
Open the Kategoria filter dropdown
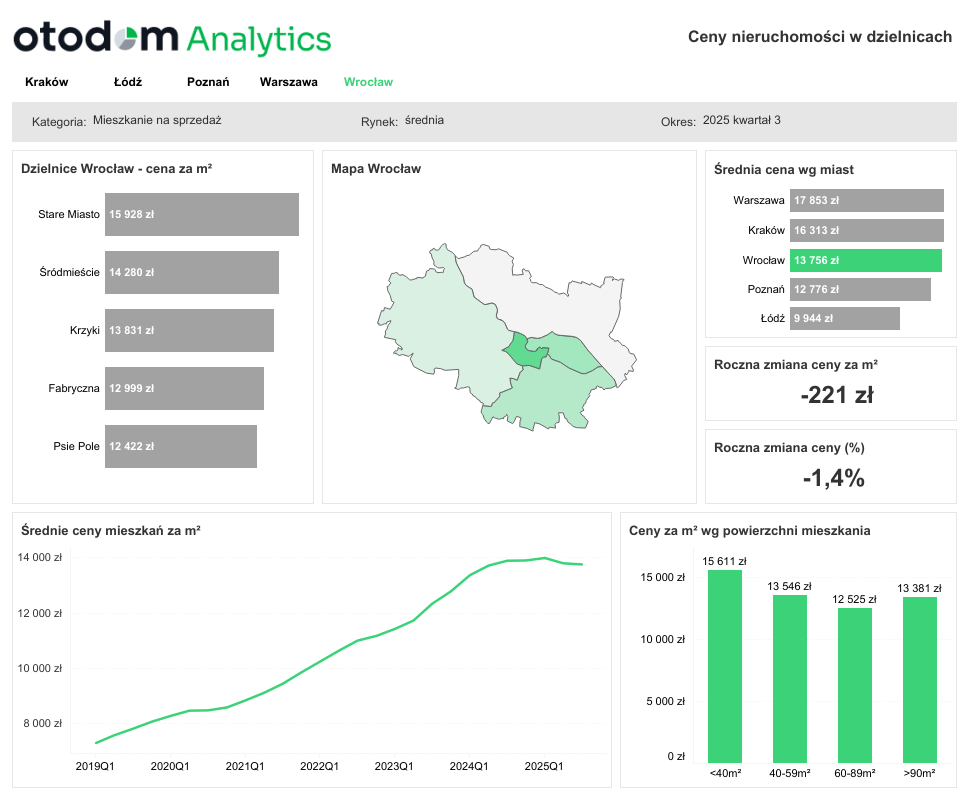click(x=157, y=121)
